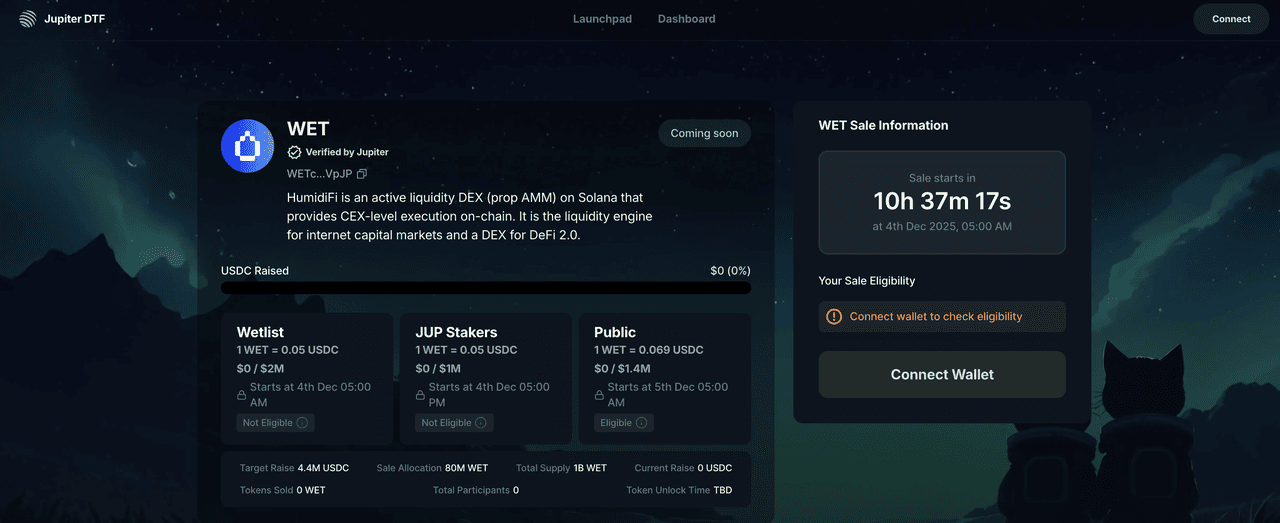1280x523 pixels.
Task: Click the lock icon in the Wetlist card
Action: point(241,395)
